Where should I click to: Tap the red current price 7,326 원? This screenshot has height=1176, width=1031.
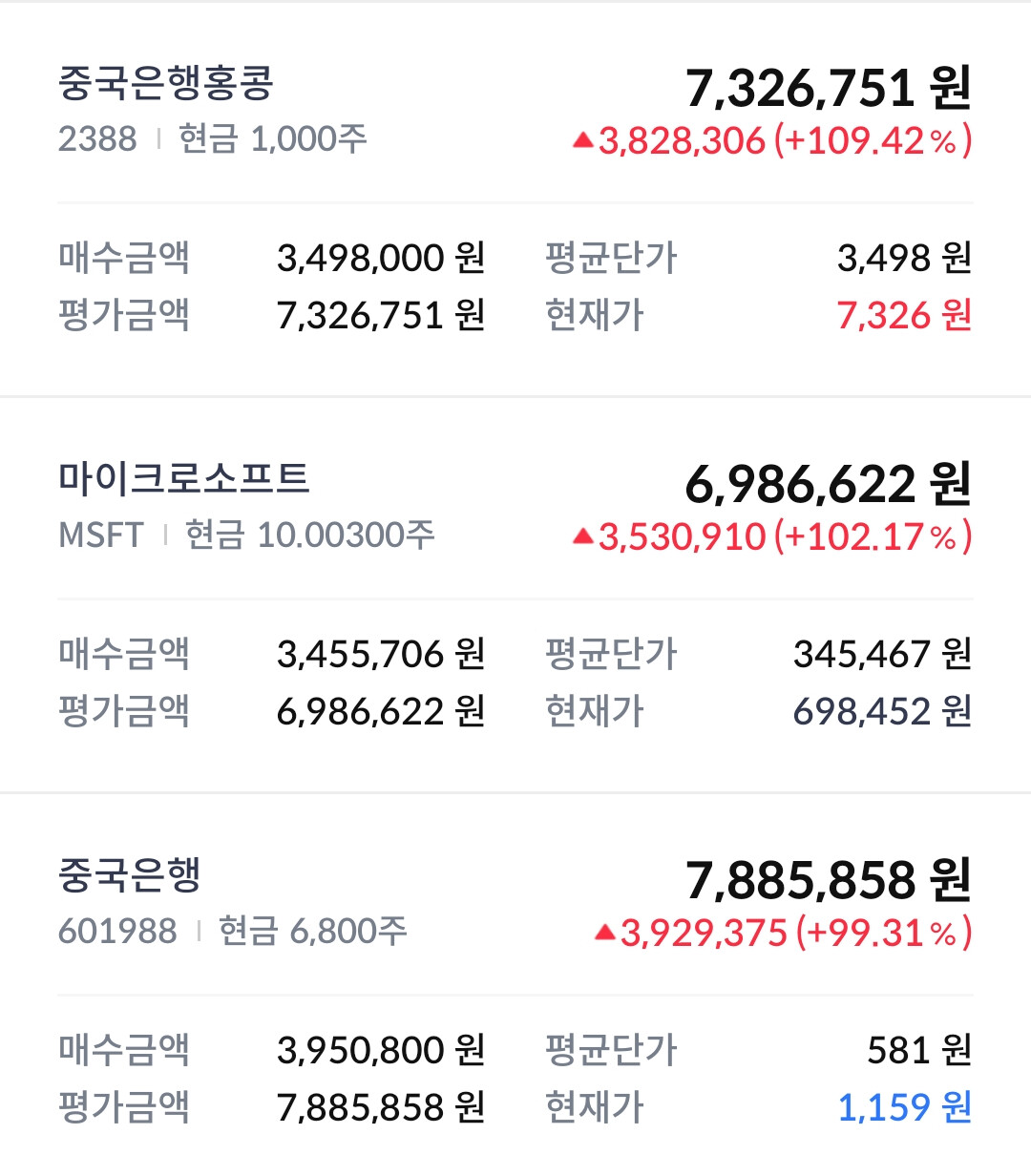(904, 315)
